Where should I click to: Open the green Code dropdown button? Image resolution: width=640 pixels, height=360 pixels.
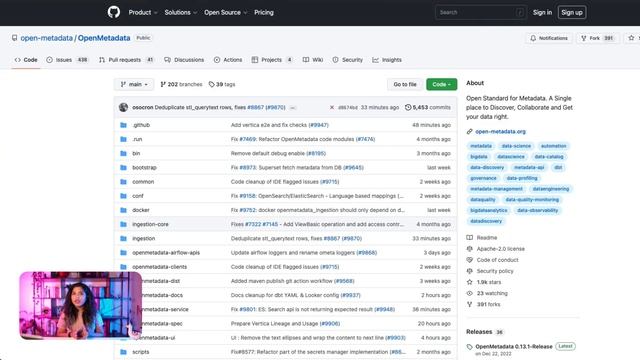[x=441, y=84]
